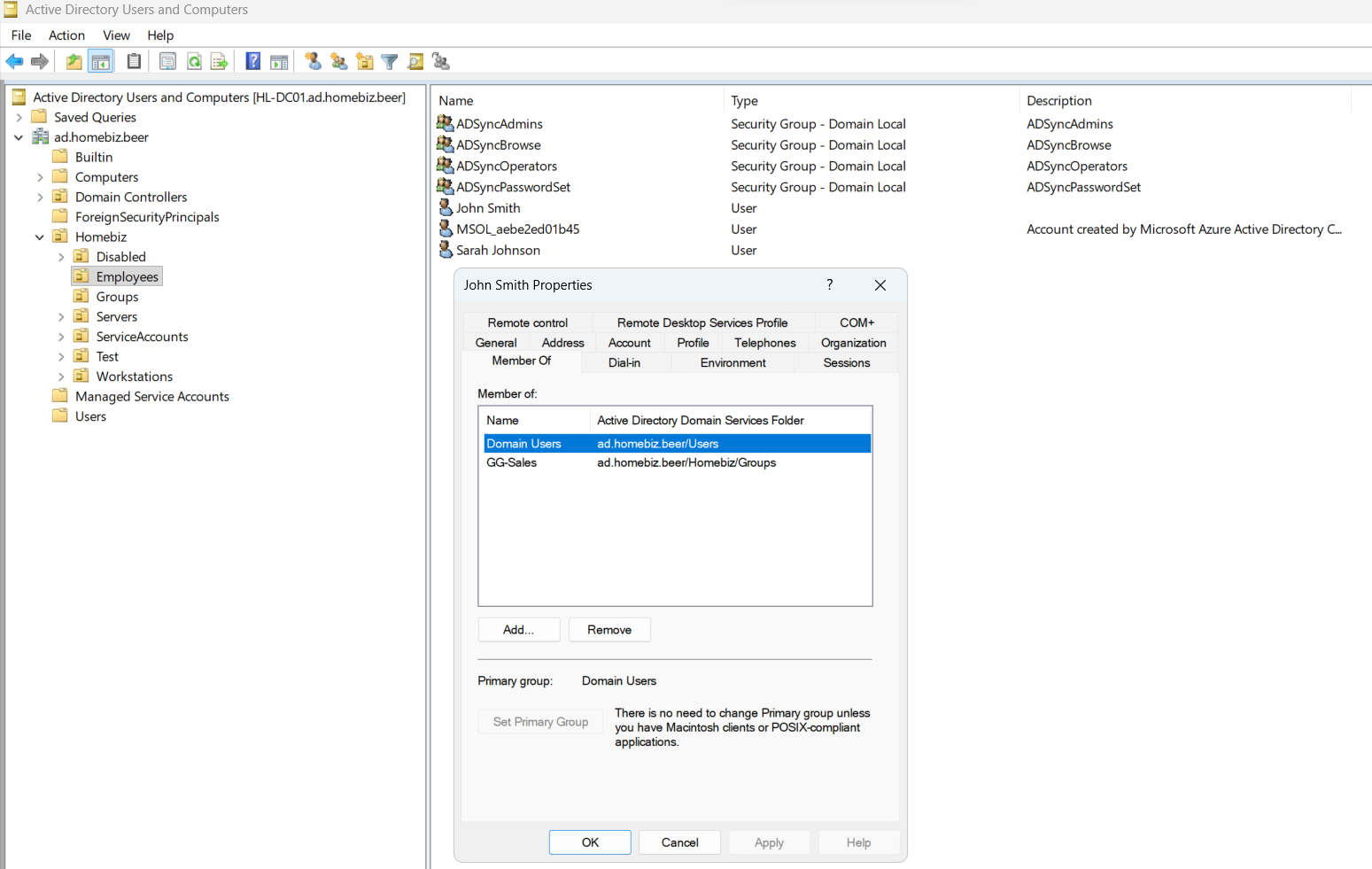
Task: Create a new organizational unit icon
Action: point(365,61)
